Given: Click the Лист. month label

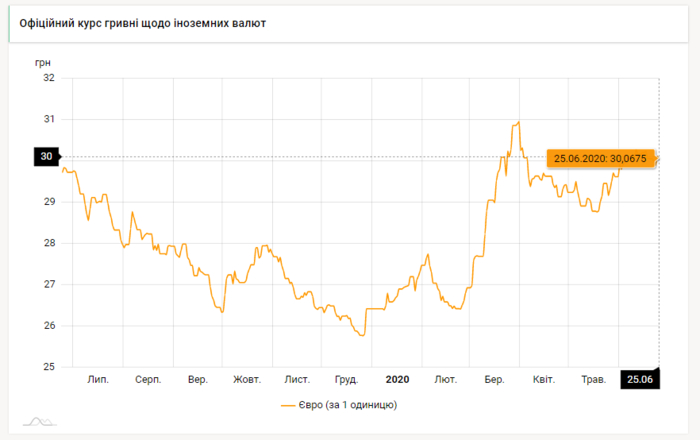Looking at the screenshot, I should point(297,379).
